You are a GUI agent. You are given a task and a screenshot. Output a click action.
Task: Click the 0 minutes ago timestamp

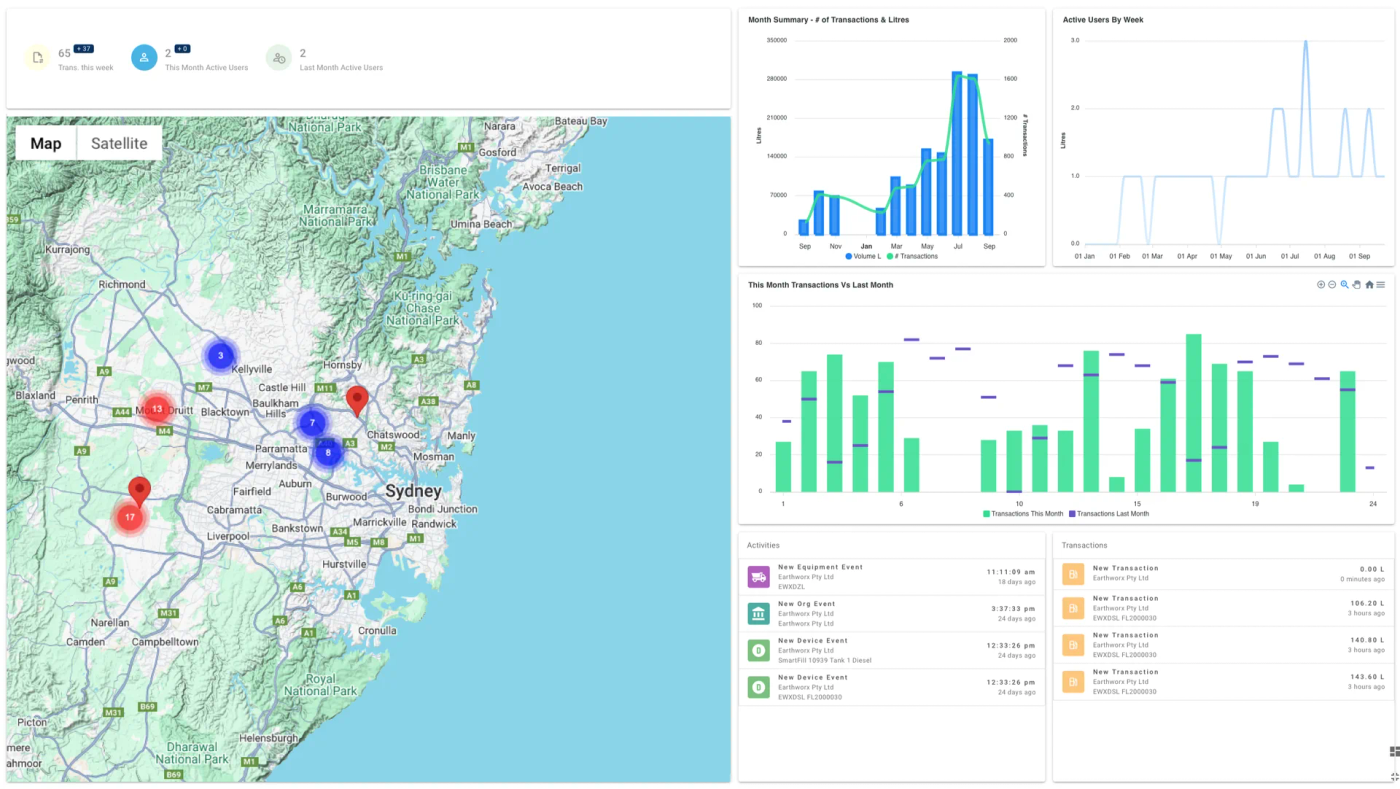point(1363,580)
